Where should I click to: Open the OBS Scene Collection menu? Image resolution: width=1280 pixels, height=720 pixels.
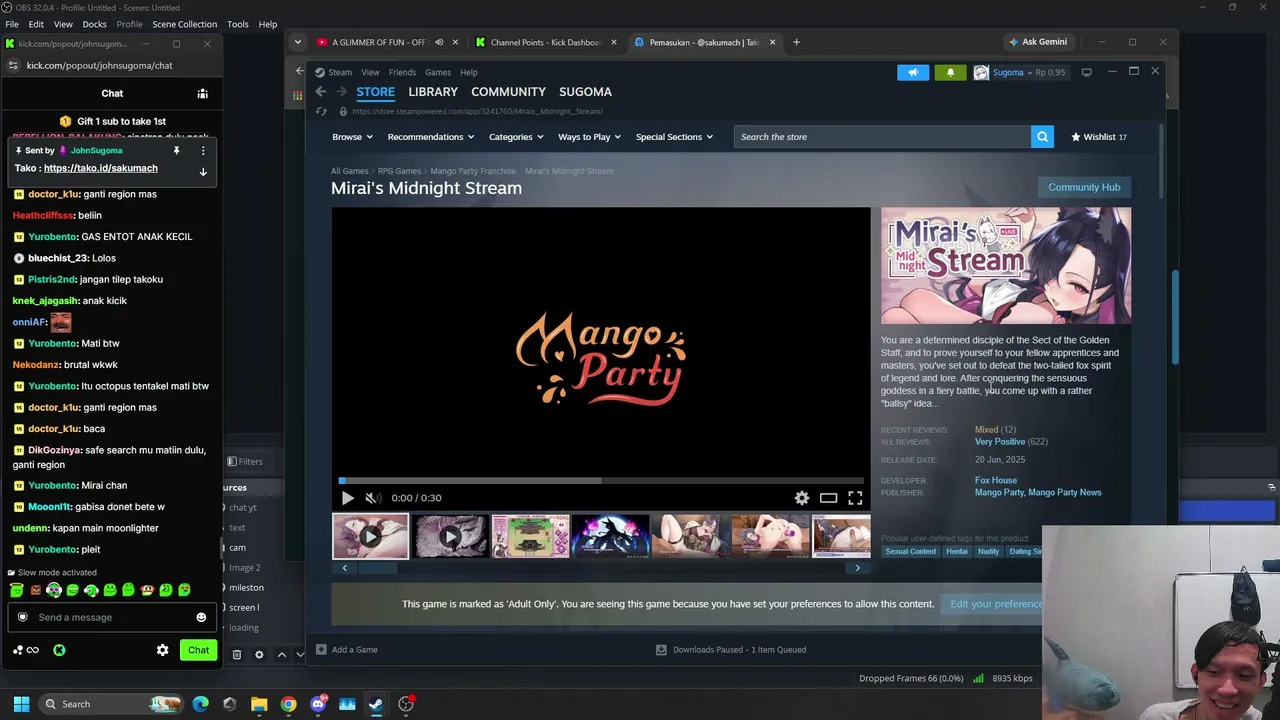click(184, 24)
